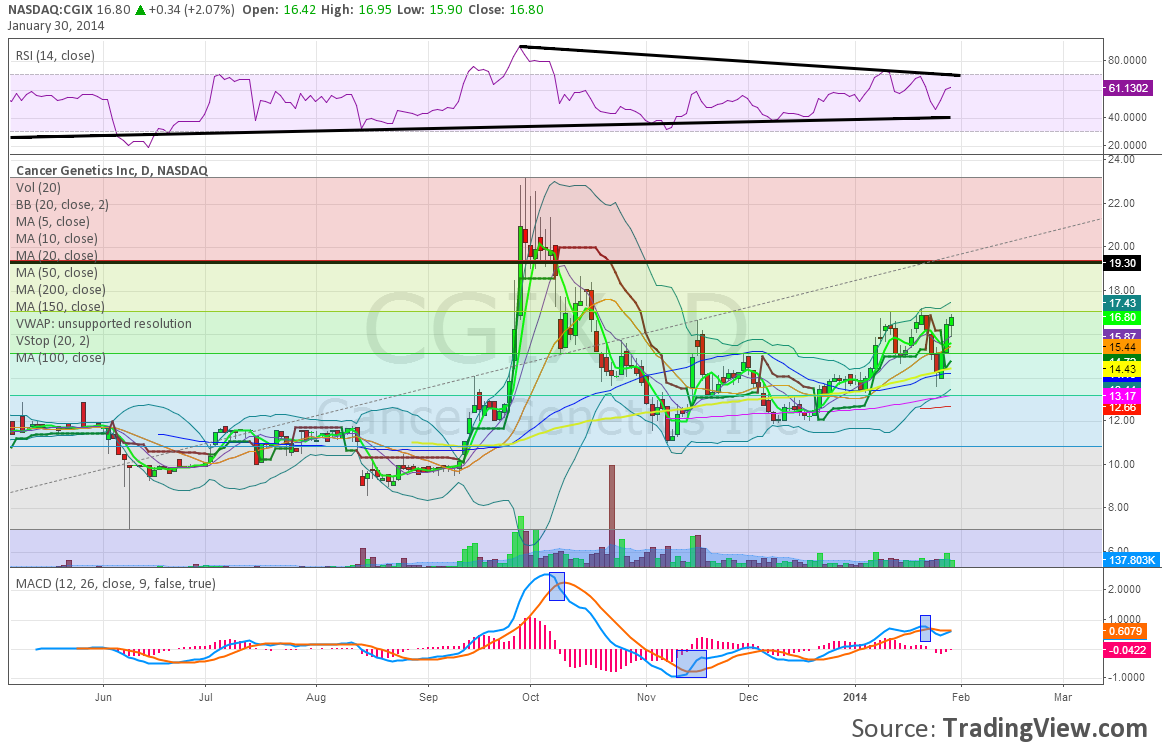Click the 12.66 red price tag
The image size is (1162, 755).
pyautogui.click(x=1121, y=408)
